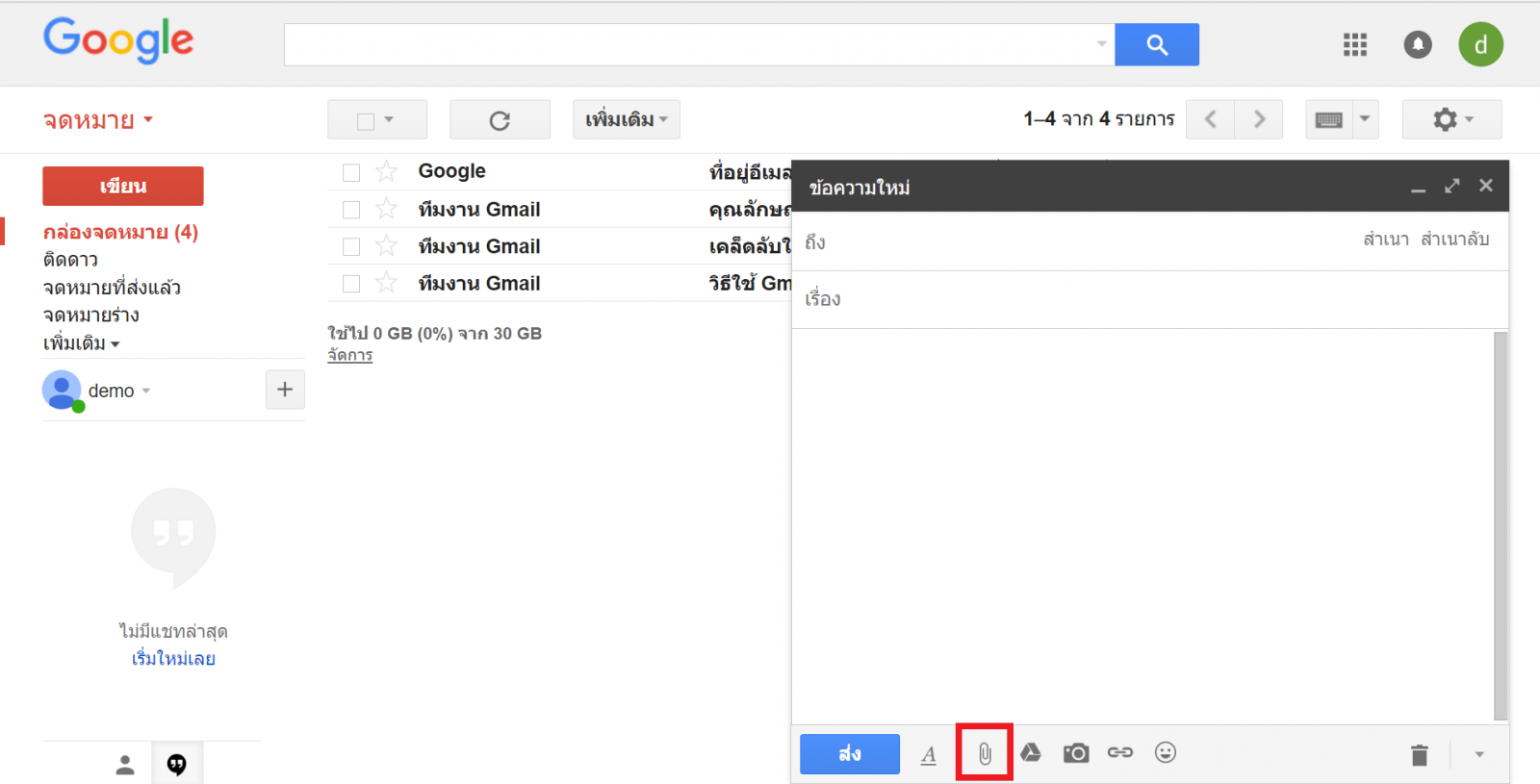Click the input tools keyboard icon
The image size is (1540, 784).
coord(1329,119)
